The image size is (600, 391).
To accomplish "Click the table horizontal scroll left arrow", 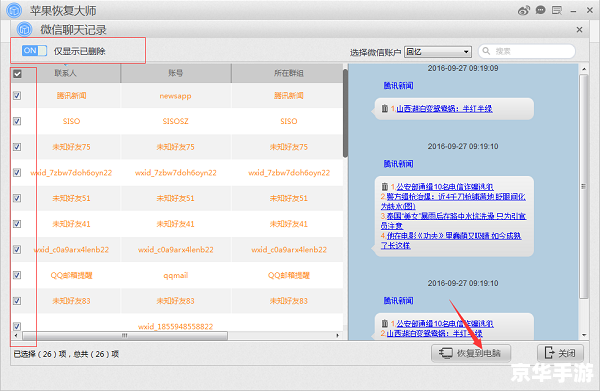I will click(16, 336).
